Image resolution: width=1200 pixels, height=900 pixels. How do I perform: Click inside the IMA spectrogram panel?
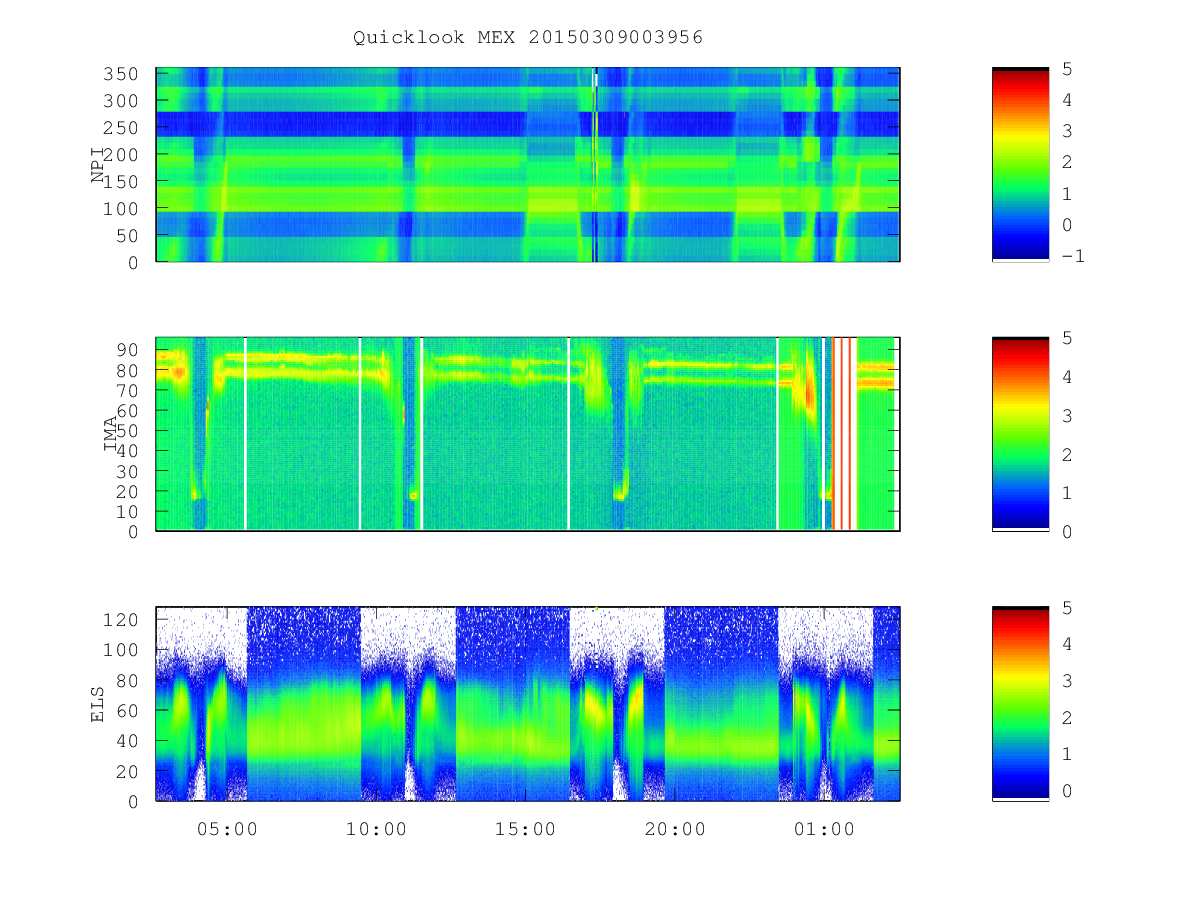coord(528,434)
